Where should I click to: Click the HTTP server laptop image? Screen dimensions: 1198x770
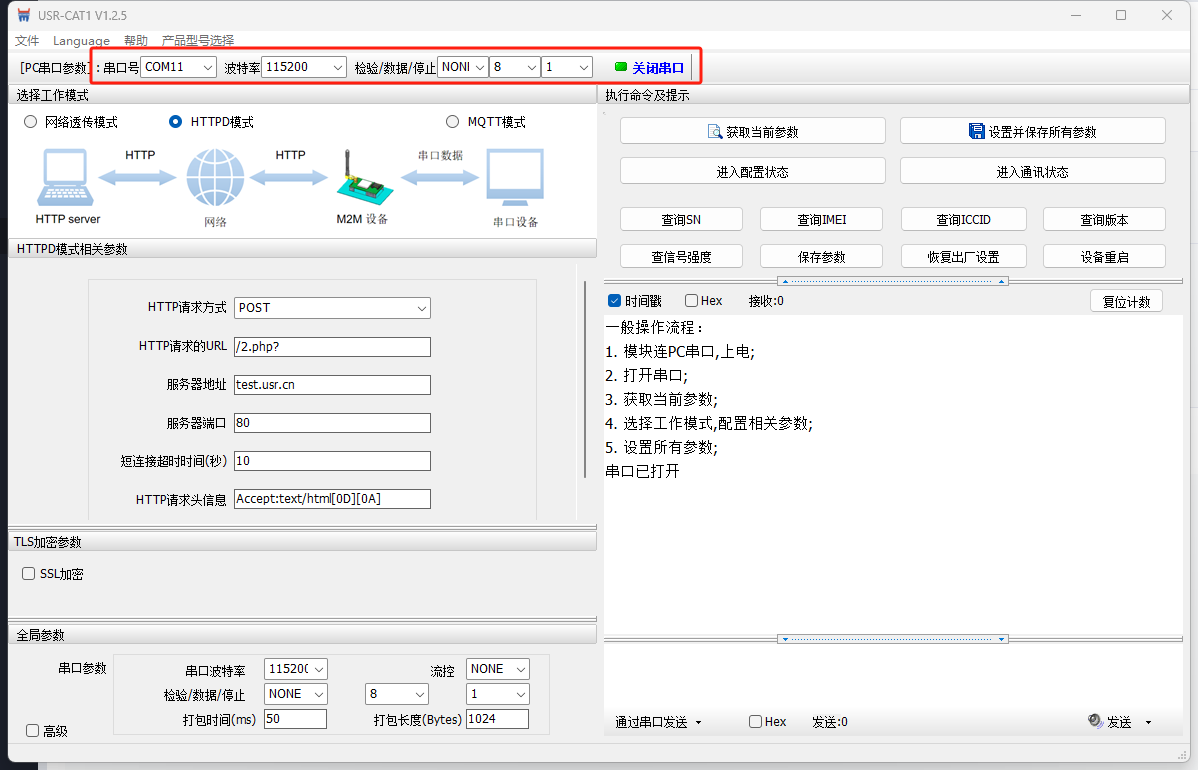(67, 178)
